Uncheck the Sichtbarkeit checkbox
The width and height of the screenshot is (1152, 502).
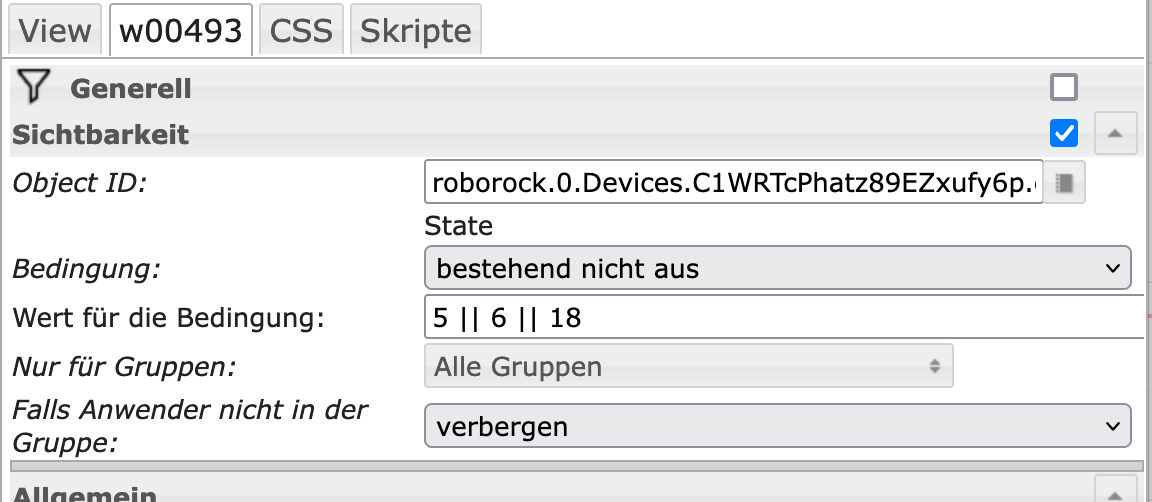1064,133
